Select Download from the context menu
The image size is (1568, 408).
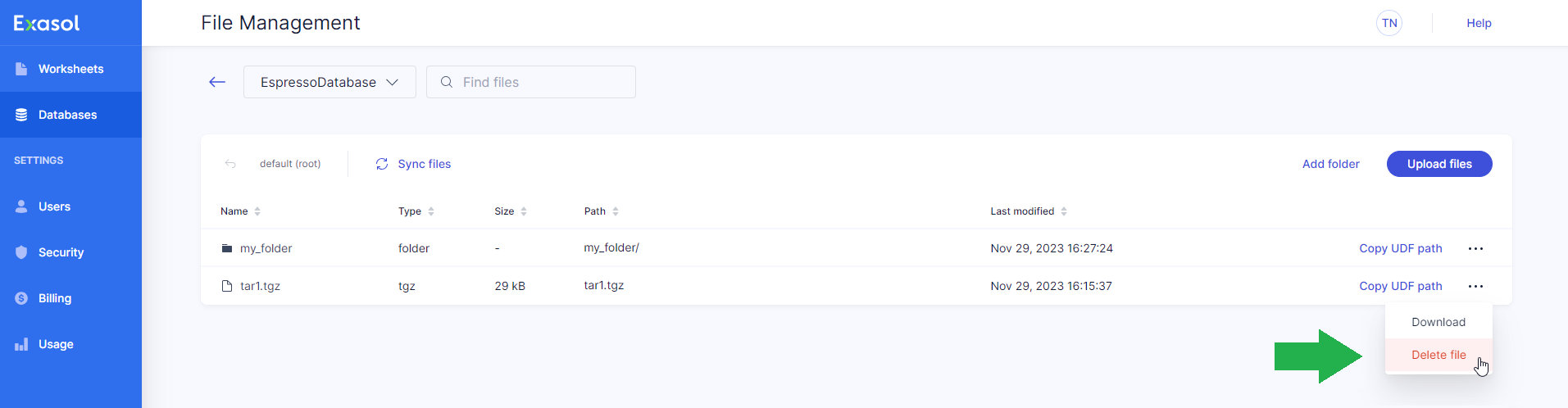1438,322
